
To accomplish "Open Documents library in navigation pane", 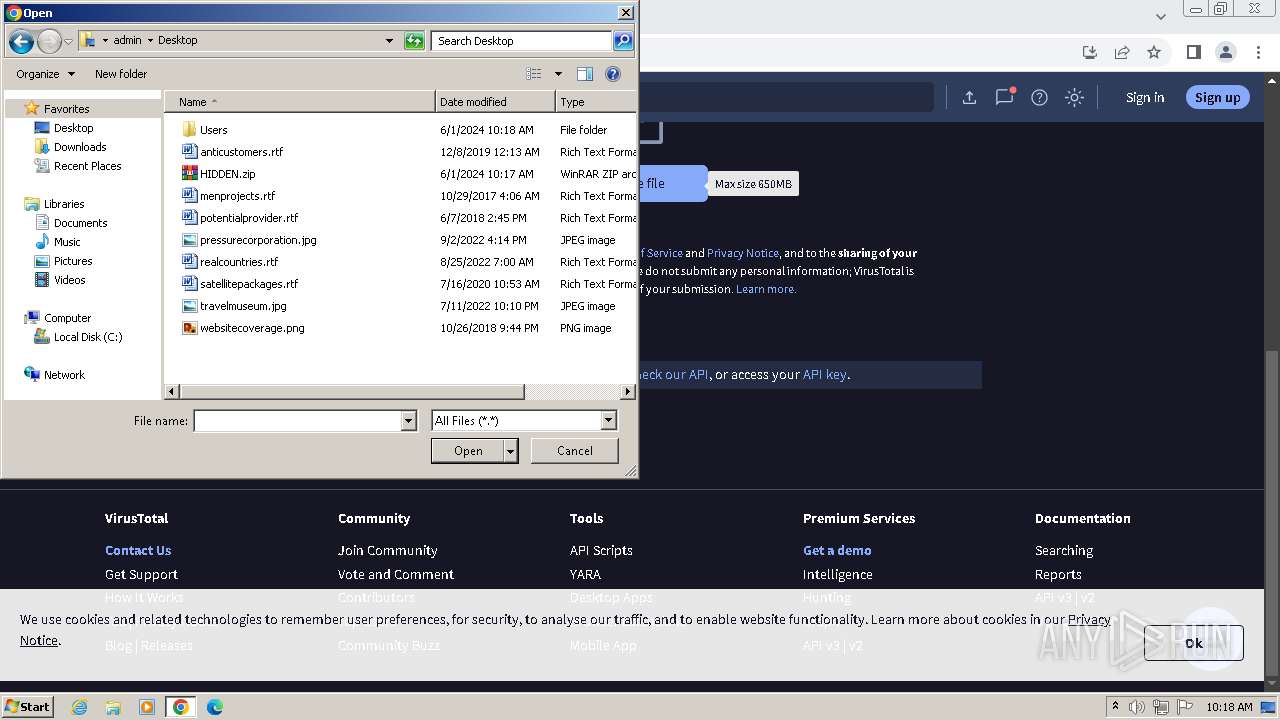I will tap(80, 223).
